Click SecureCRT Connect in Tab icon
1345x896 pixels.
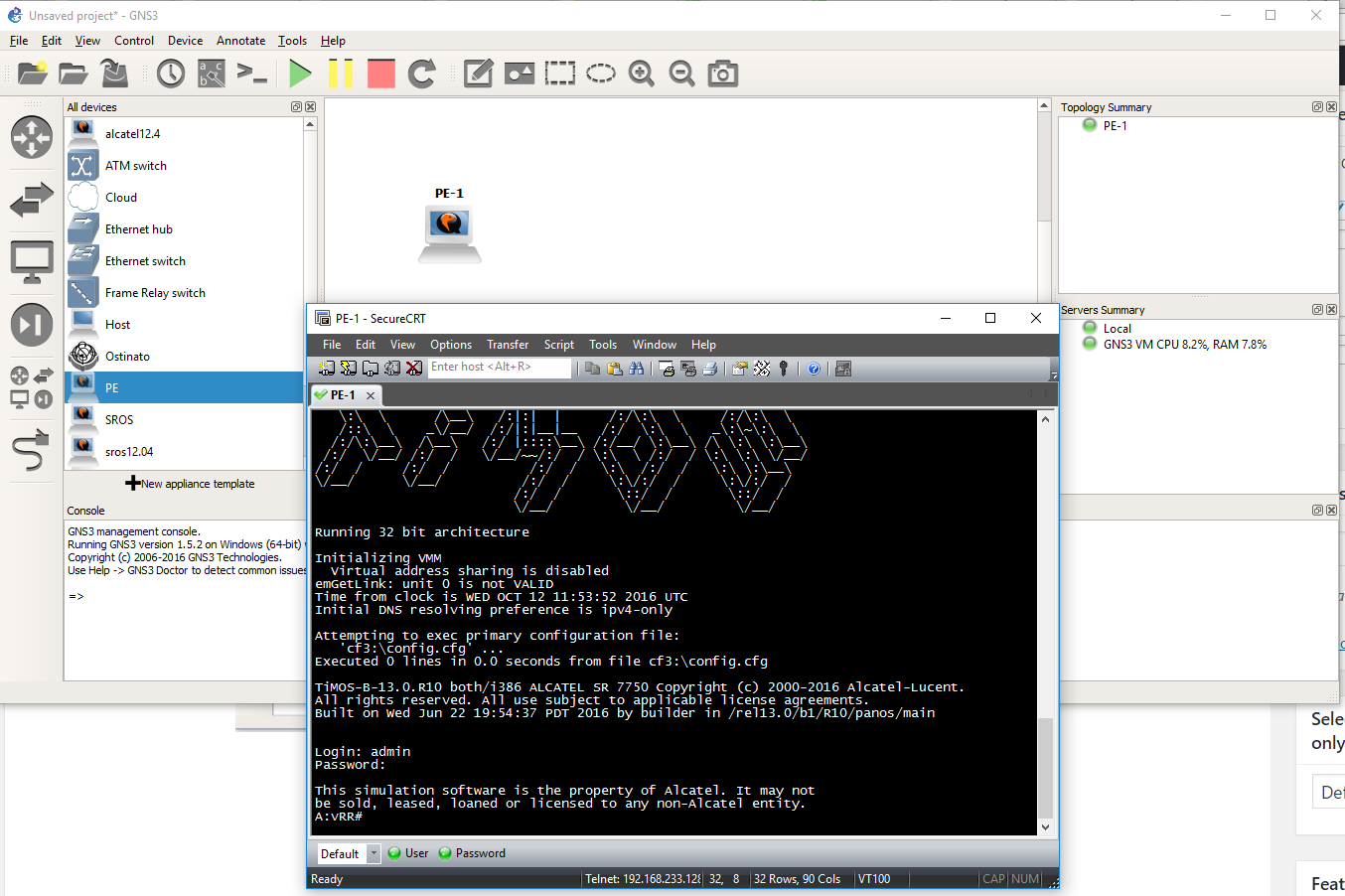click(x=371, y=369)
